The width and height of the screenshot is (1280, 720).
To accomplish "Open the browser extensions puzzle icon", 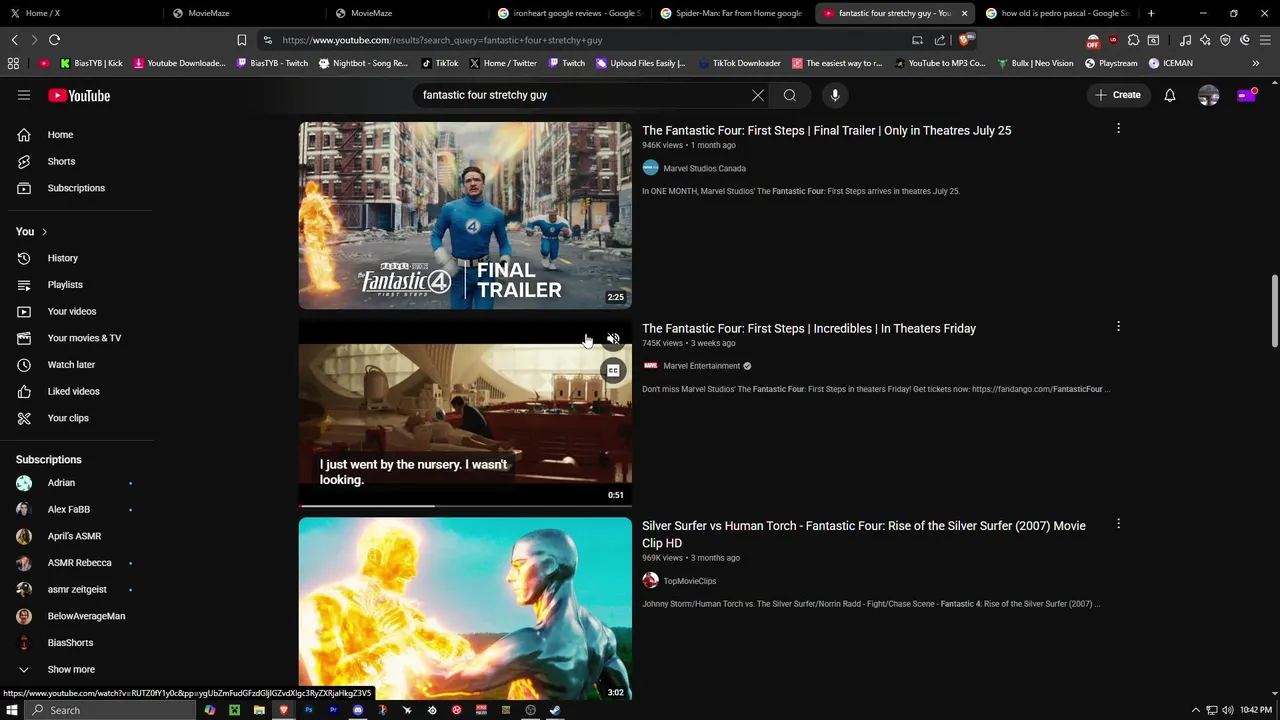I will point(1133,40).
